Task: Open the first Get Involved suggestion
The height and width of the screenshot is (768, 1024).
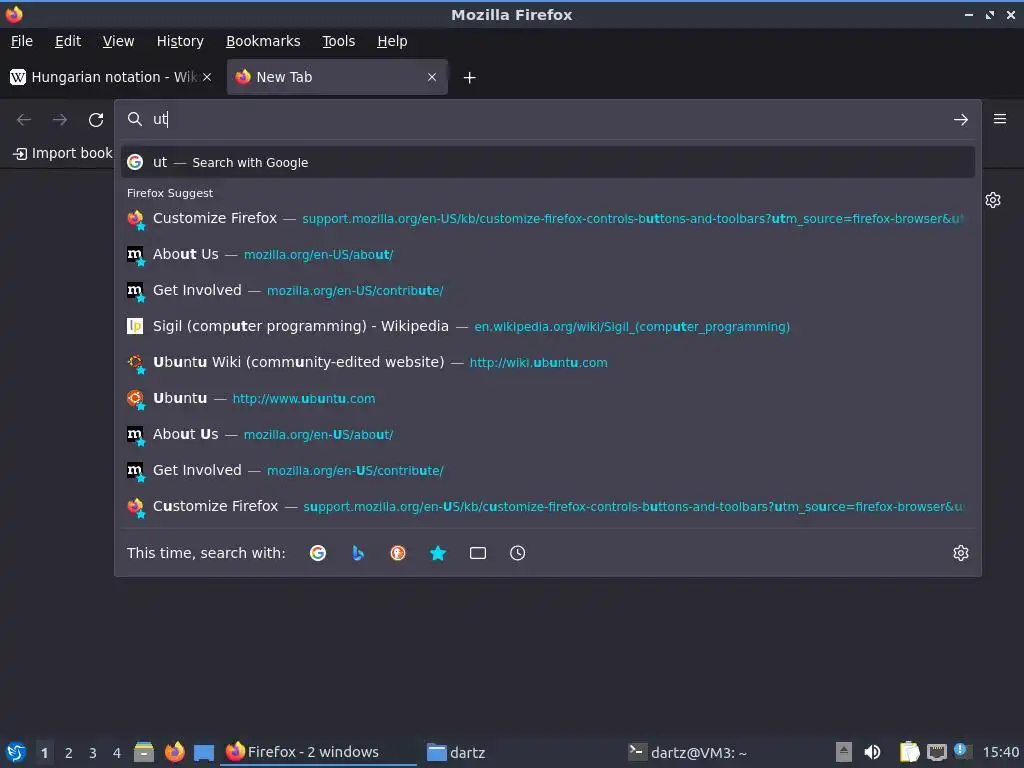Action: 548,290
